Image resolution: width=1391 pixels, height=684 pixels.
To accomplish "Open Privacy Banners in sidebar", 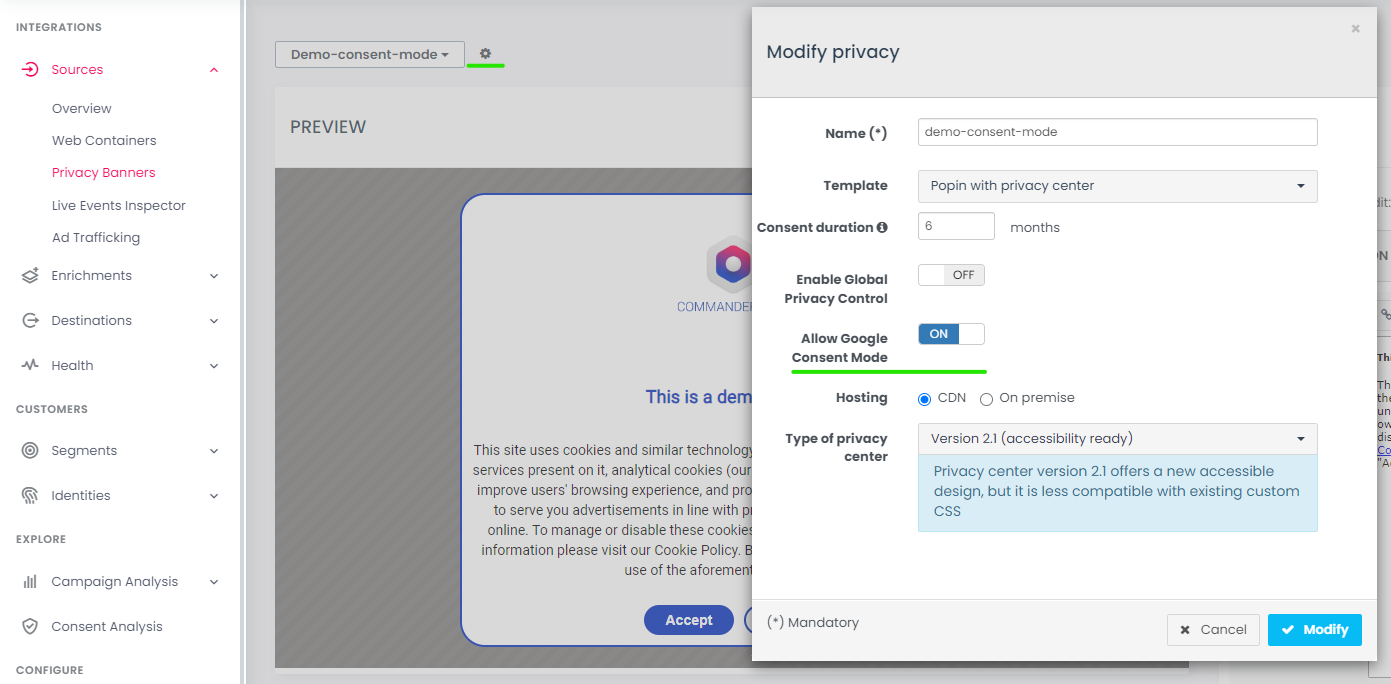I will tap(104, 173).
